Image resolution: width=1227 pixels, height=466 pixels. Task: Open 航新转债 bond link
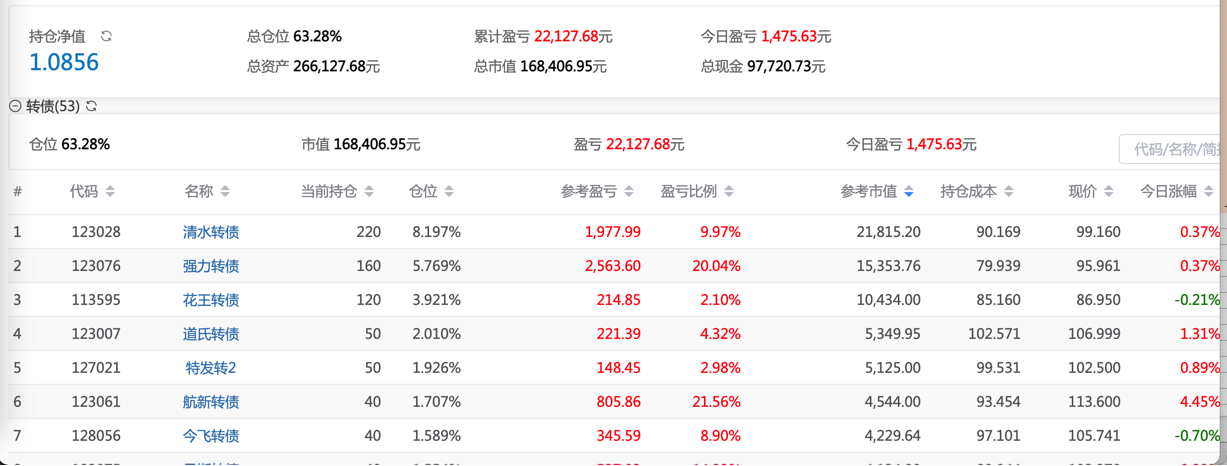(x=211, y=402)
